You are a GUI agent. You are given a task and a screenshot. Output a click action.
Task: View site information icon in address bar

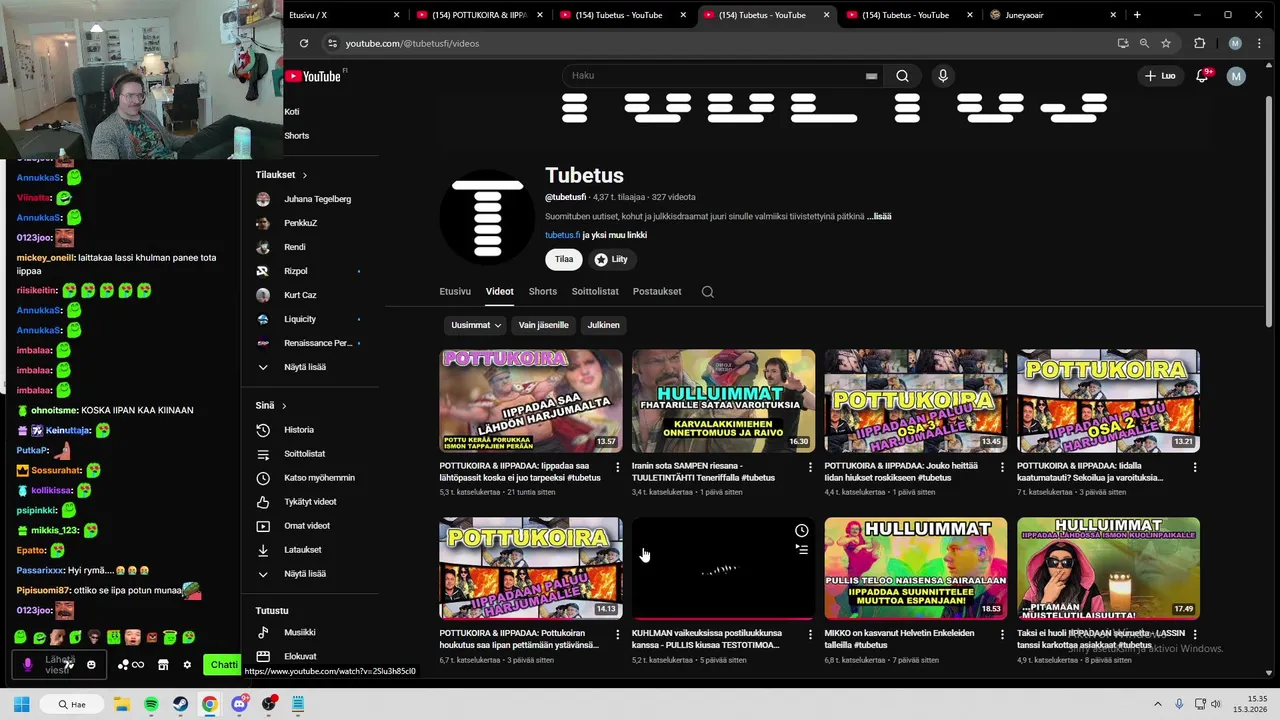click(x=332, y=43)
